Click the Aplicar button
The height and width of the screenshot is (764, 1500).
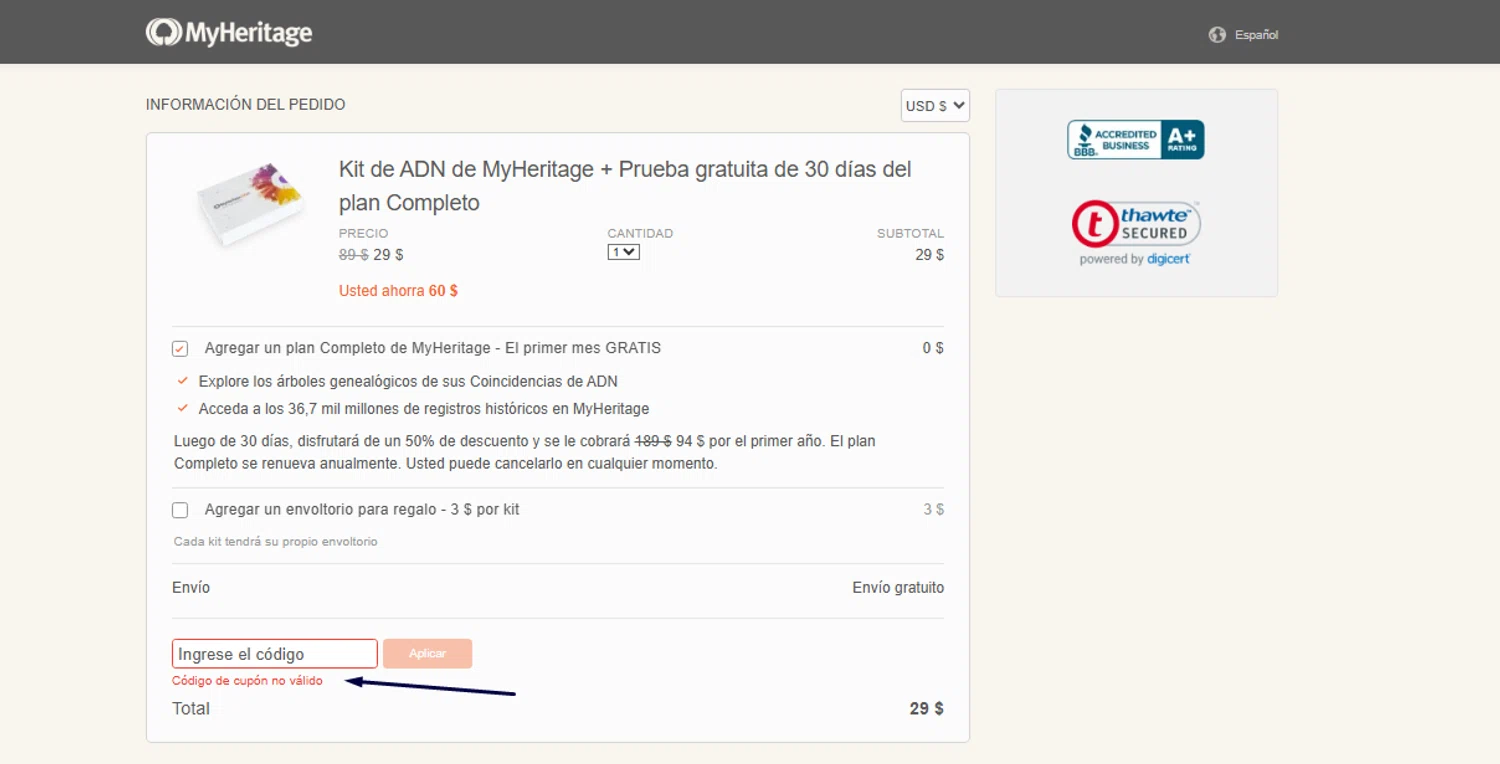pos(427,654)
